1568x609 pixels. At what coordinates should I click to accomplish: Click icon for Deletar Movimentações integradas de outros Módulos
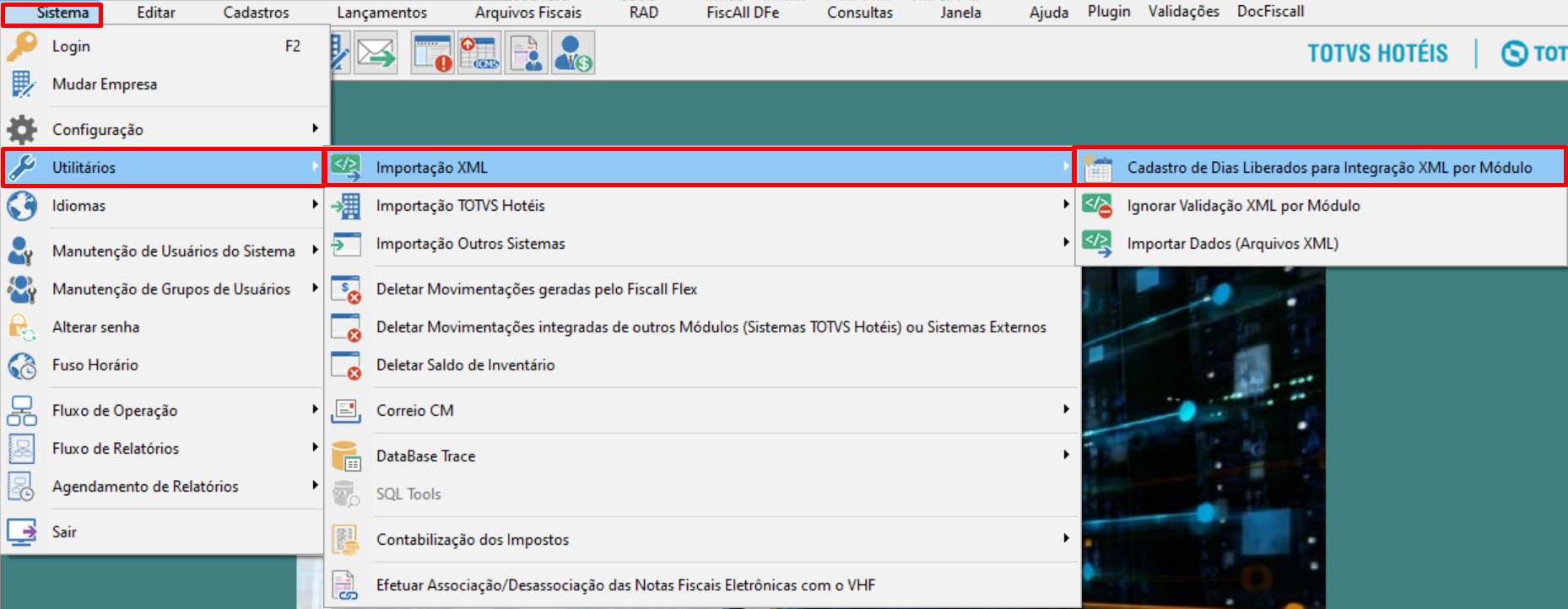[x=346, y=327]
